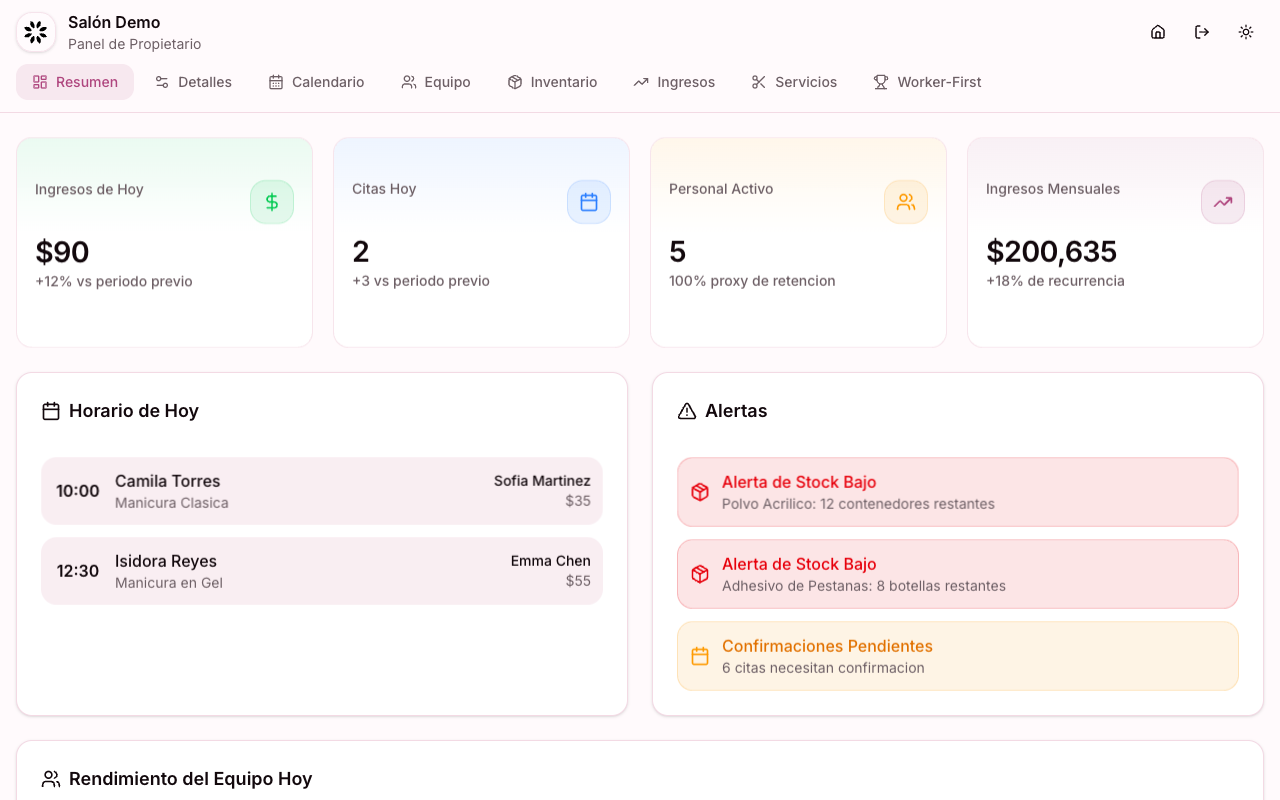Click the warning triangle icon beside Alertas
Image resolution: width=1280 pixels, height=800 pixels.
pos(687,411)
